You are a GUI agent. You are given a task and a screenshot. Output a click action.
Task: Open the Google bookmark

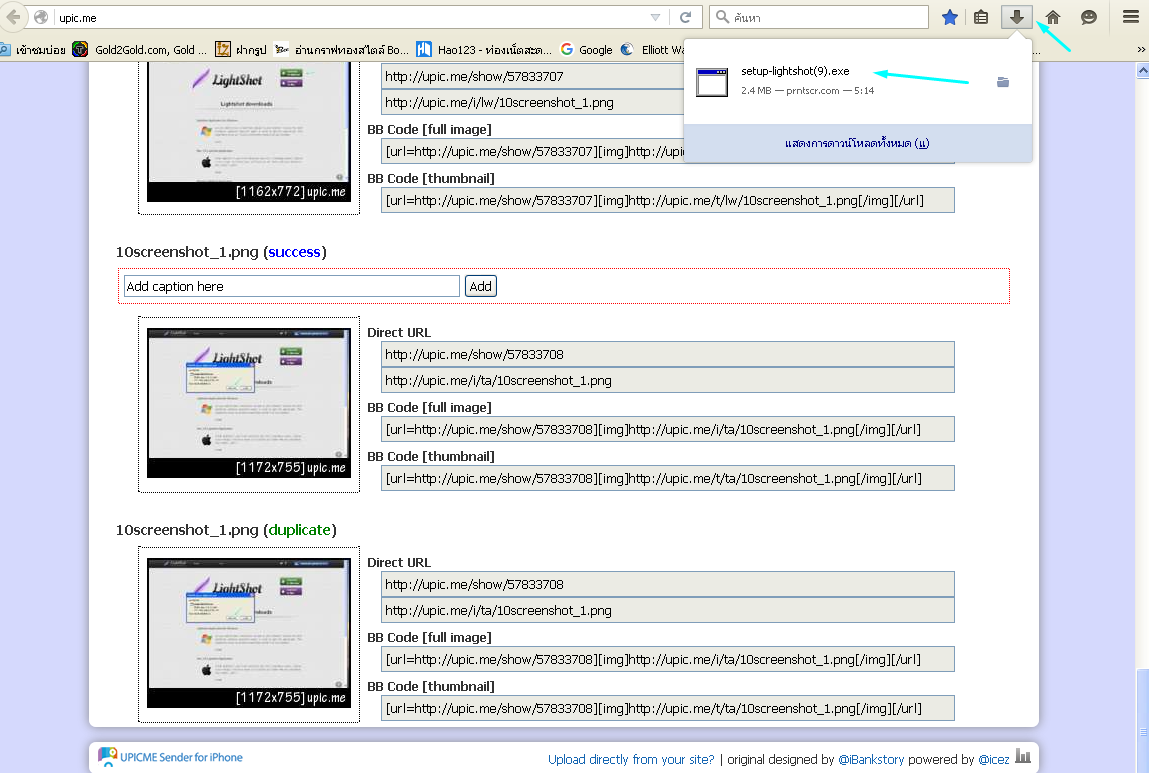click(x=586, y=49)
